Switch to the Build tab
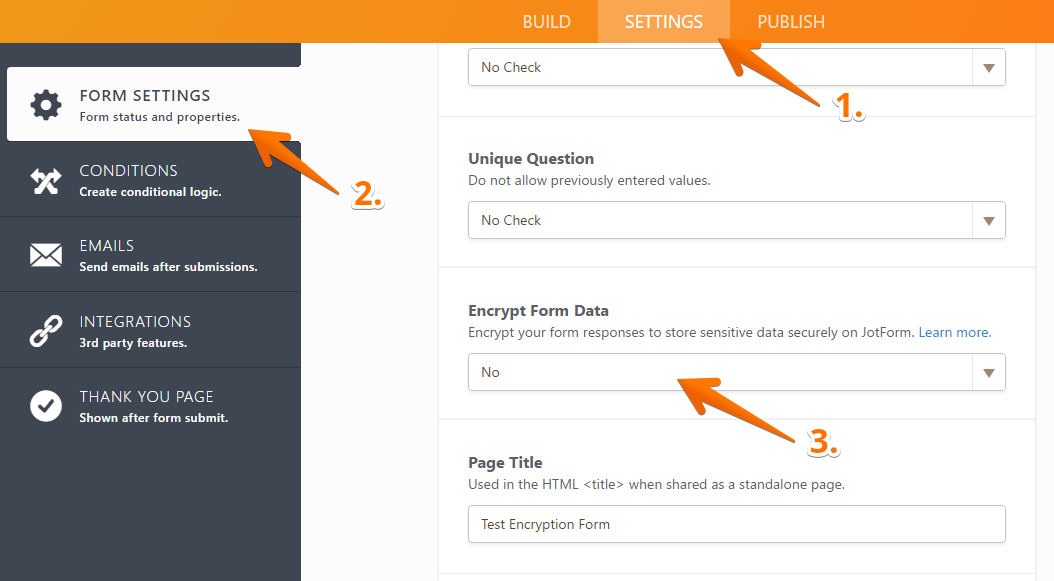The width and height of the screenshot is (1054, 581). 546,22
